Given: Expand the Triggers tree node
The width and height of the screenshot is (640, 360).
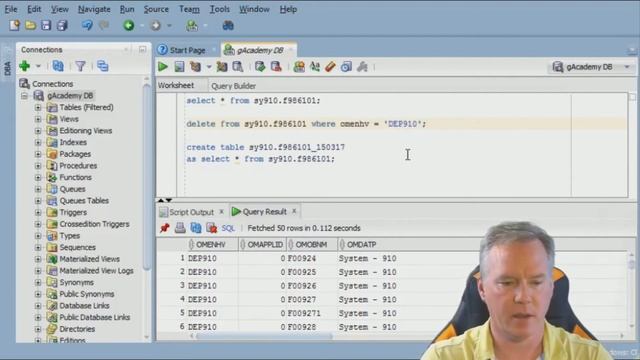Looking at the screenshot, I should click(38, 213).
